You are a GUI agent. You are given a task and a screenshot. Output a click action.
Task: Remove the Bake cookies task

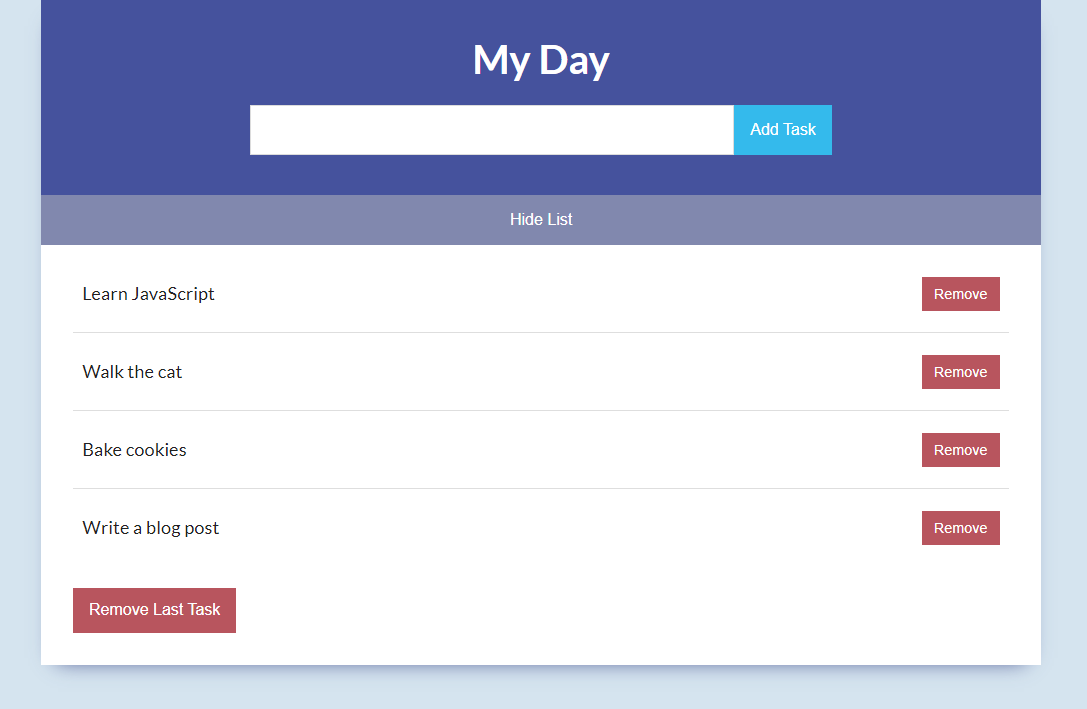(960, 450)
